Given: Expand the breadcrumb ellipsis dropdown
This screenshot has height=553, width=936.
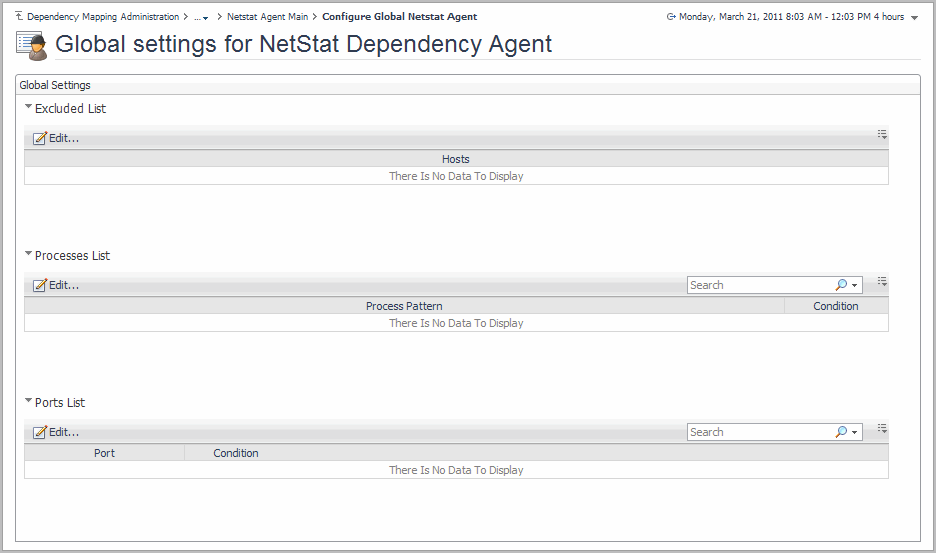Looking at the screenshot, I should (201, 18).
